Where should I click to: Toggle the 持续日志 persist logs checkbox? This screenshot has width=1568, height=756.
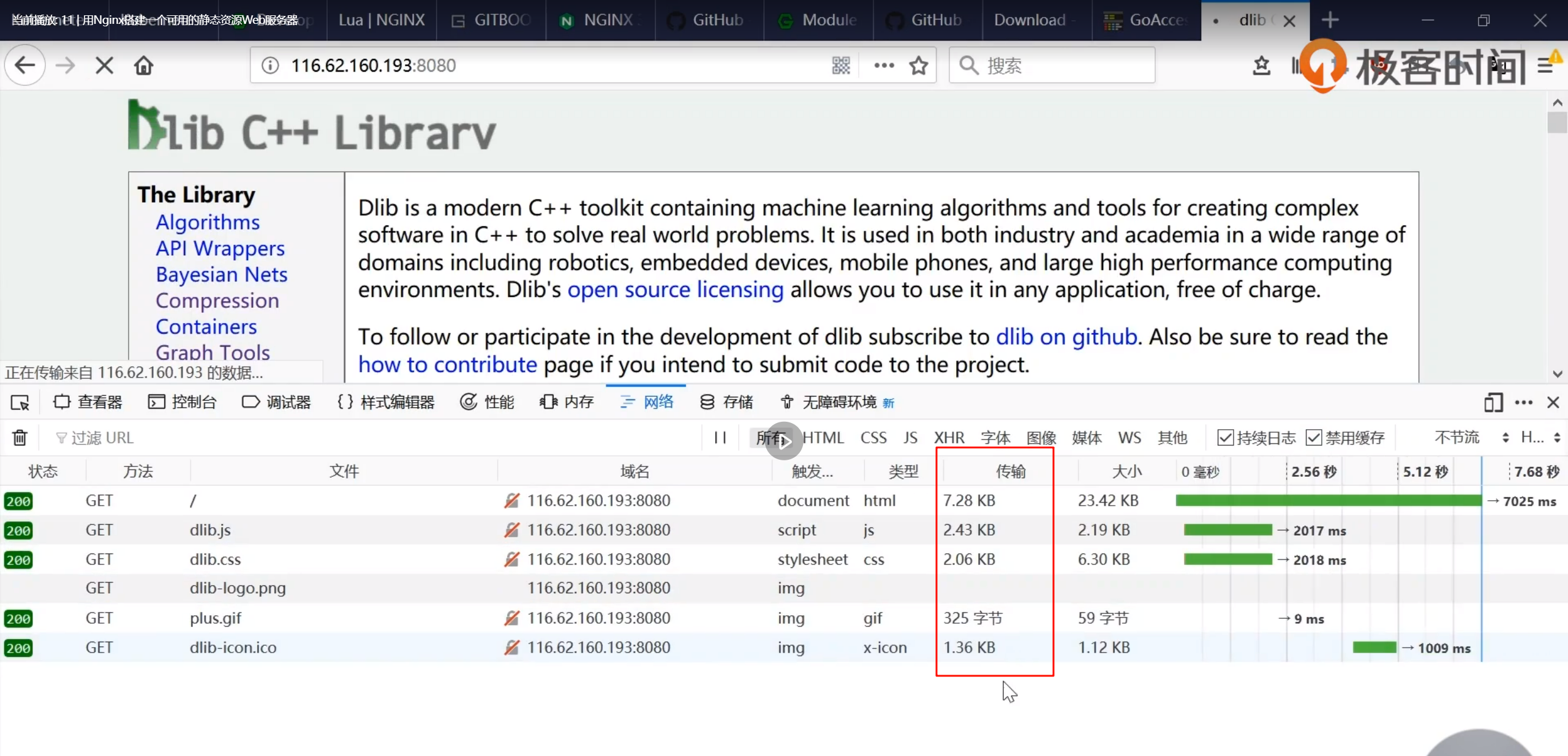click(1225, 438)
